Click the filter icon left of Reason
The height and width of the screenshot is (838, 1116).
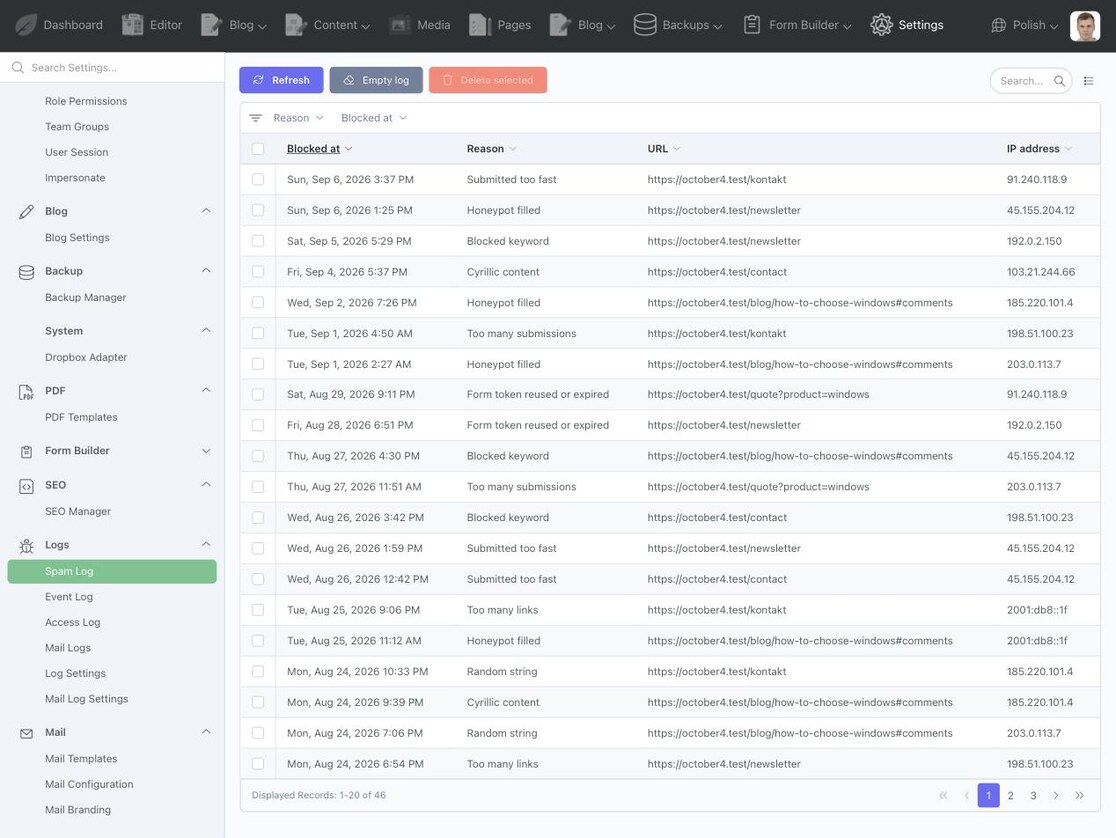[x=256, y=118]
